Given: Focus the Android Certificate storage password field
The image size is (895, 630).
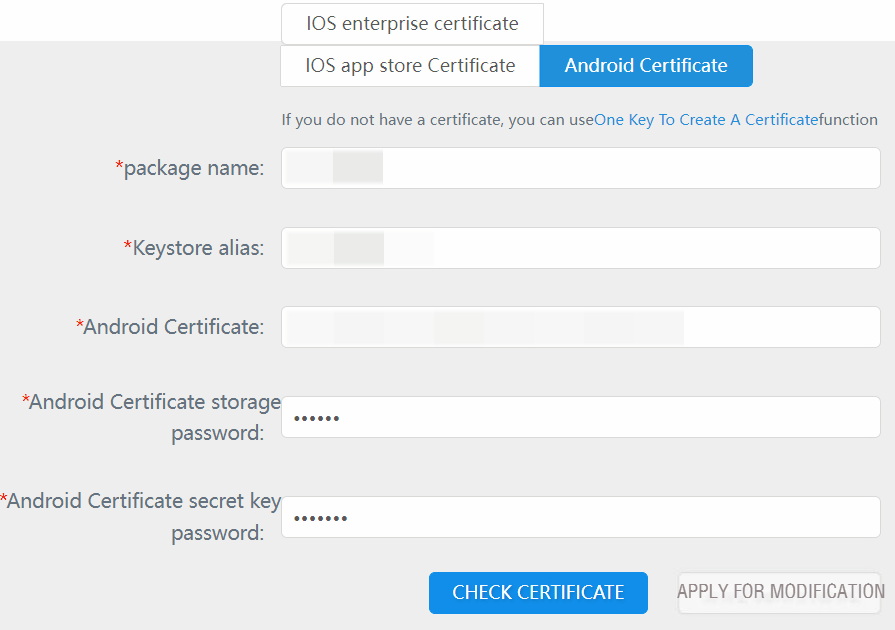Looking at the screenshot, I should point(580,417).
